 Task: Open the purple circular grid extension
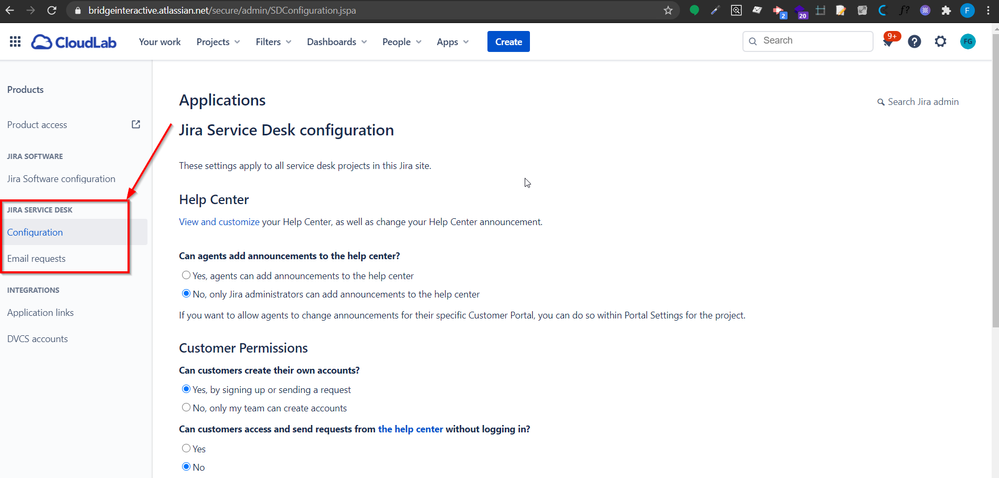[924, 10]
